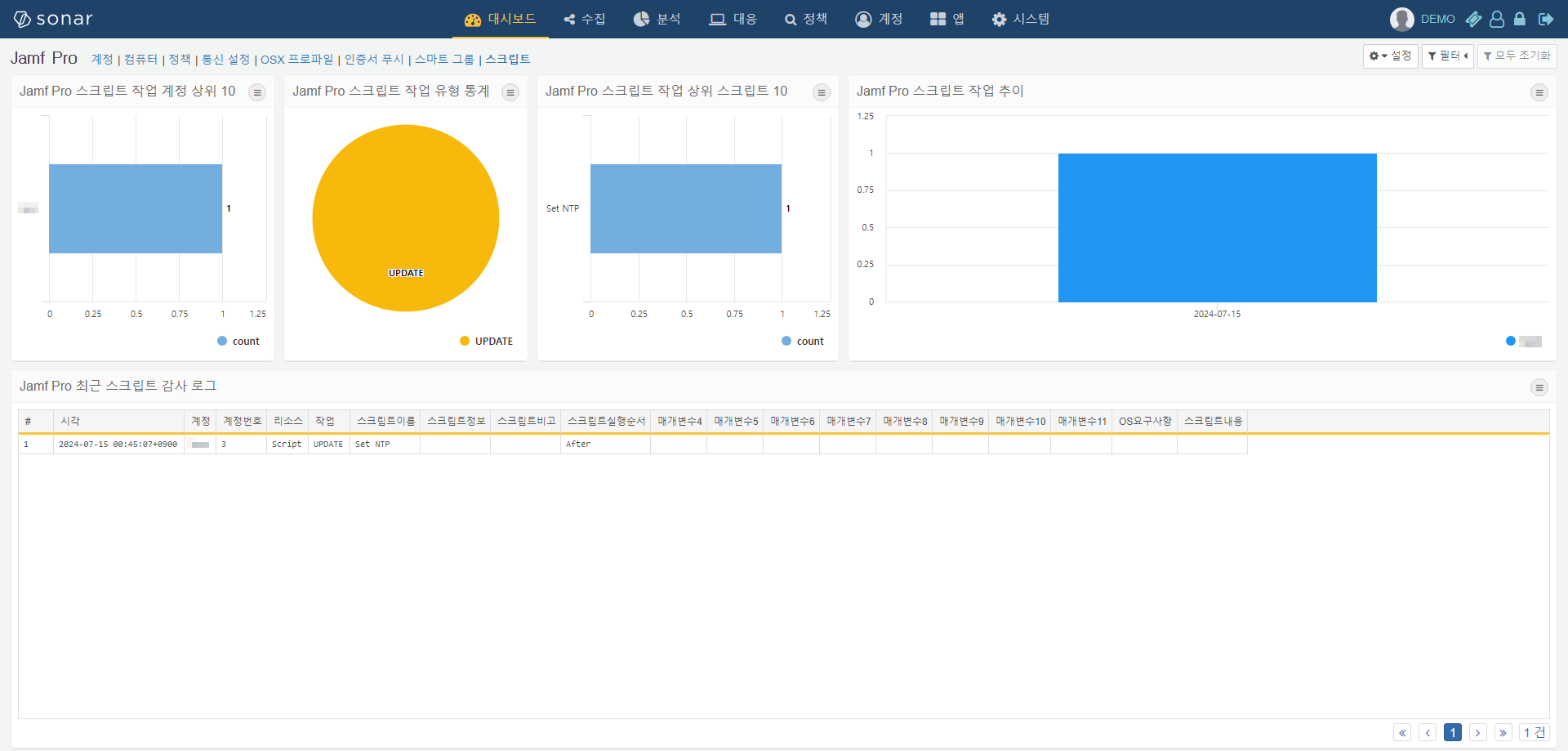The image size is (1568, 751).
Task: Click the 2024-07-15 00:45:07+0900 cell
Action: pyautogui.click(x=118, y=445)
